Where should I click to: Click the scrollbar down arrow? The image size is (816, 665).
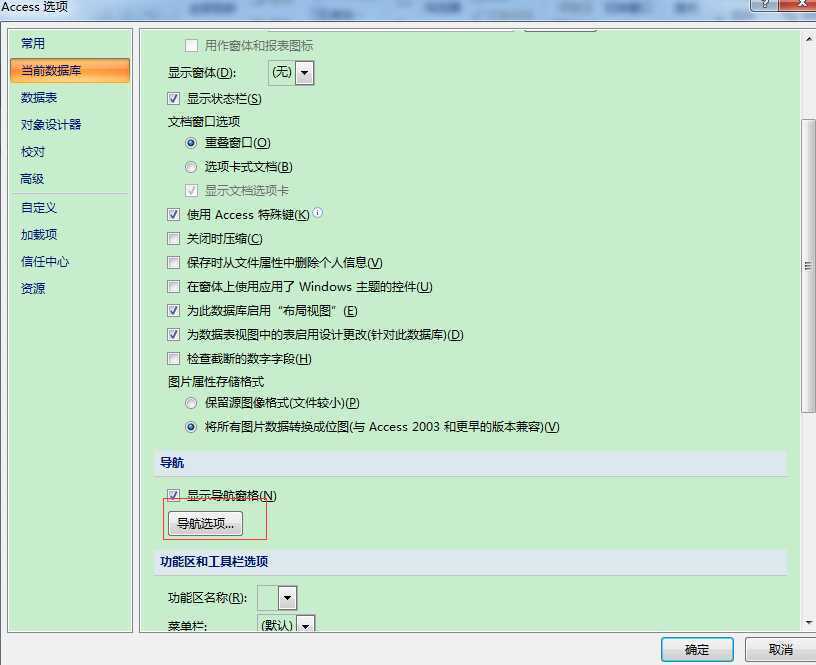tap(808, 622)
